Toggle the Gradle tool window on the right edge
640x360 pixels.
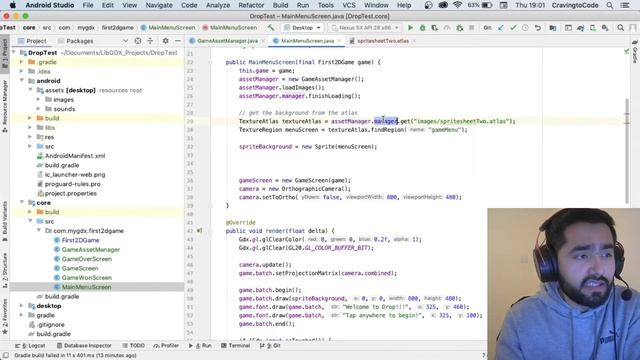click(635, 51)
